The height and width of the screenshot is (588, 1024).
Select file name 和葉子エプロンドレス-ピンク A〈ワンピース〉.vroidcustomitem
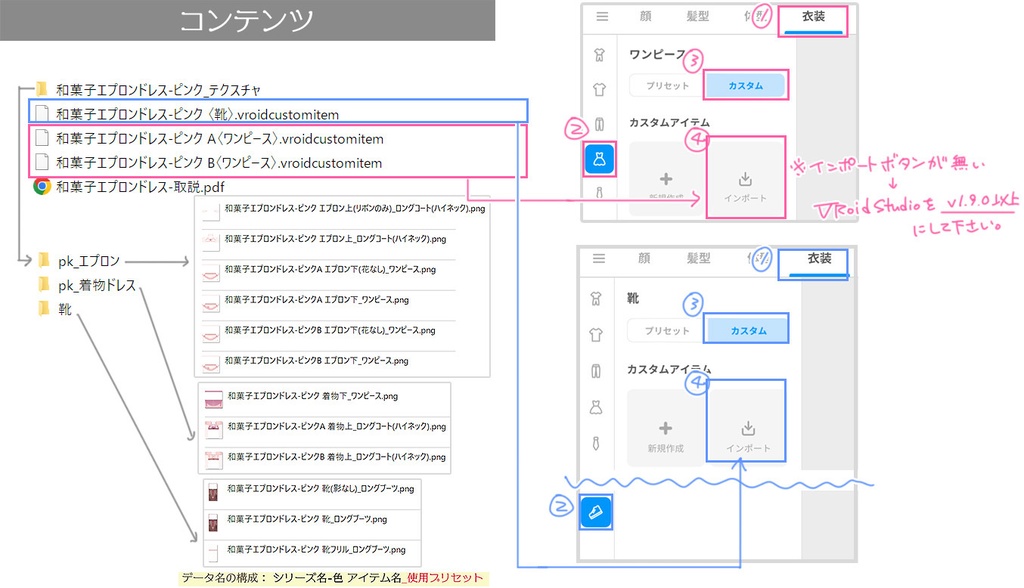coord(219,139)
